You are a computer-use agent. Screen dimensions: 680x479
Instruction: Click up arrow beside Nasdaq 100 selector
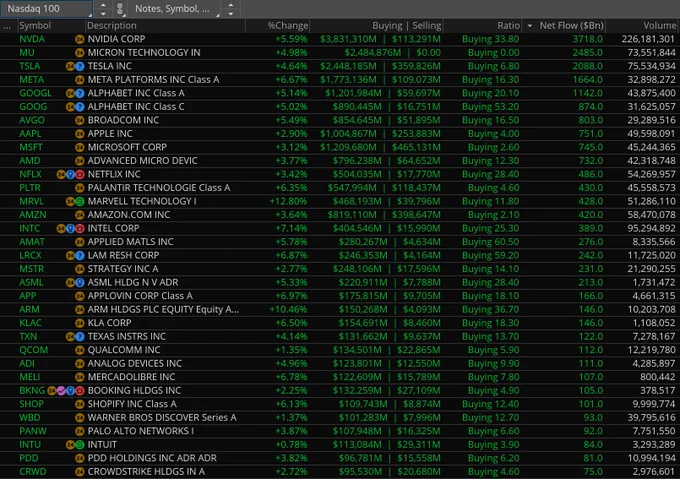click(x=103, y=5)
